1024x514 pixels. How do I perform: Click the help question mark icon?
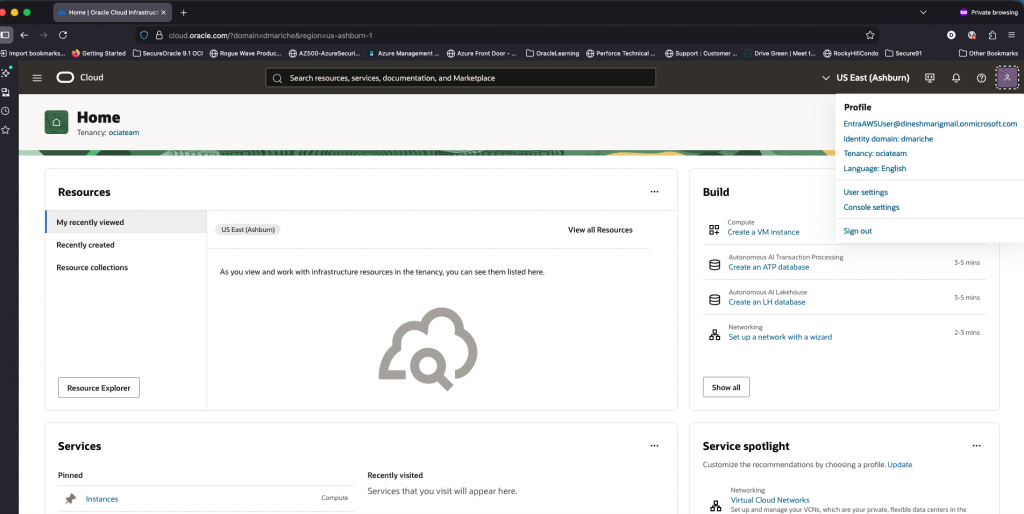(x=981, y=78)
